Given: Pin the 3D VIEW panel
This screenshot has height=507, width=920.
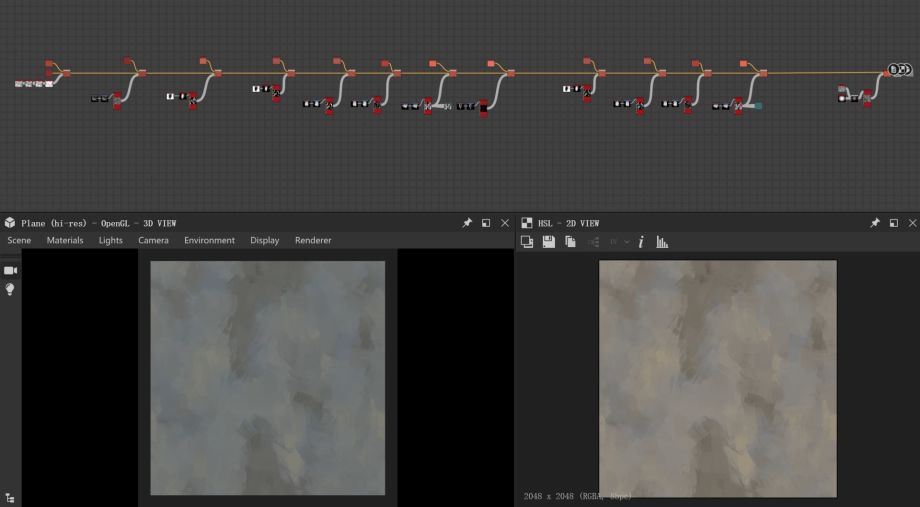Looking at the screenshot, I should [x=467, y=223].
